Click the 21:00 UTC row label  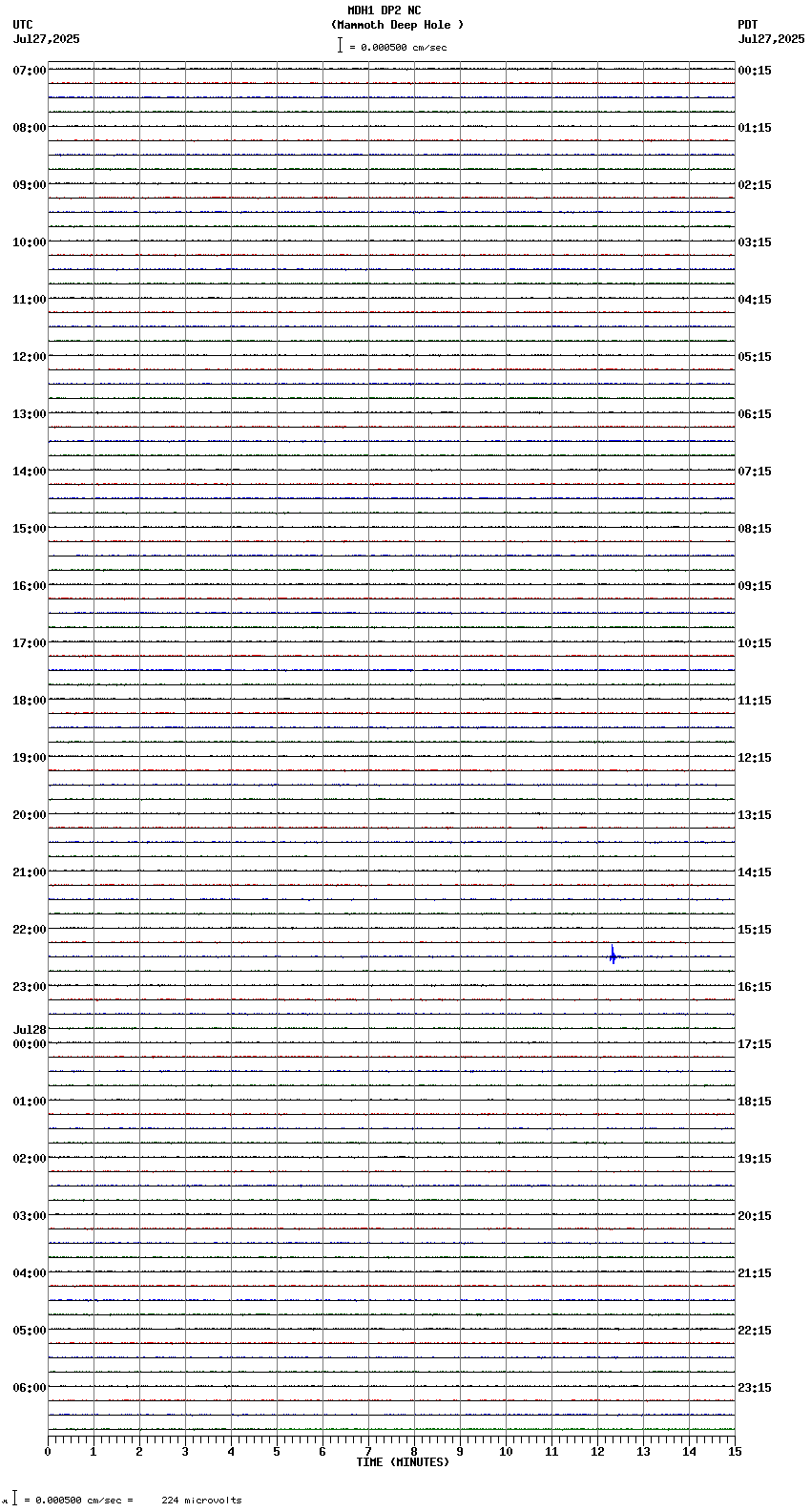pos(30,872)
